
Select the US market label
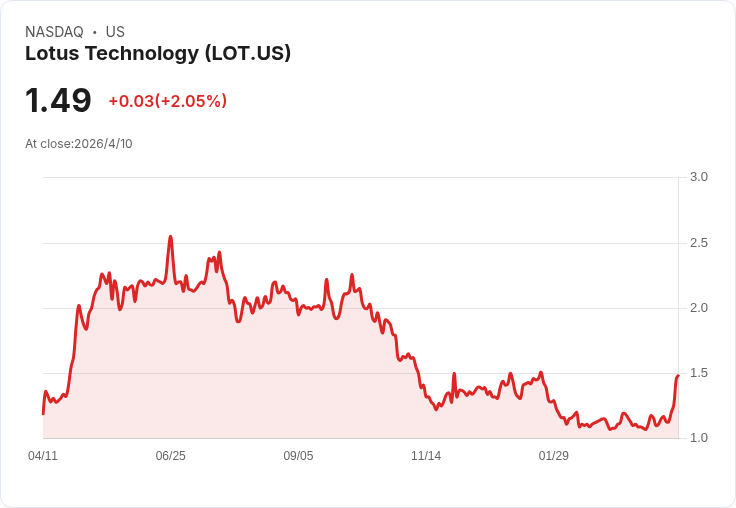115,32
